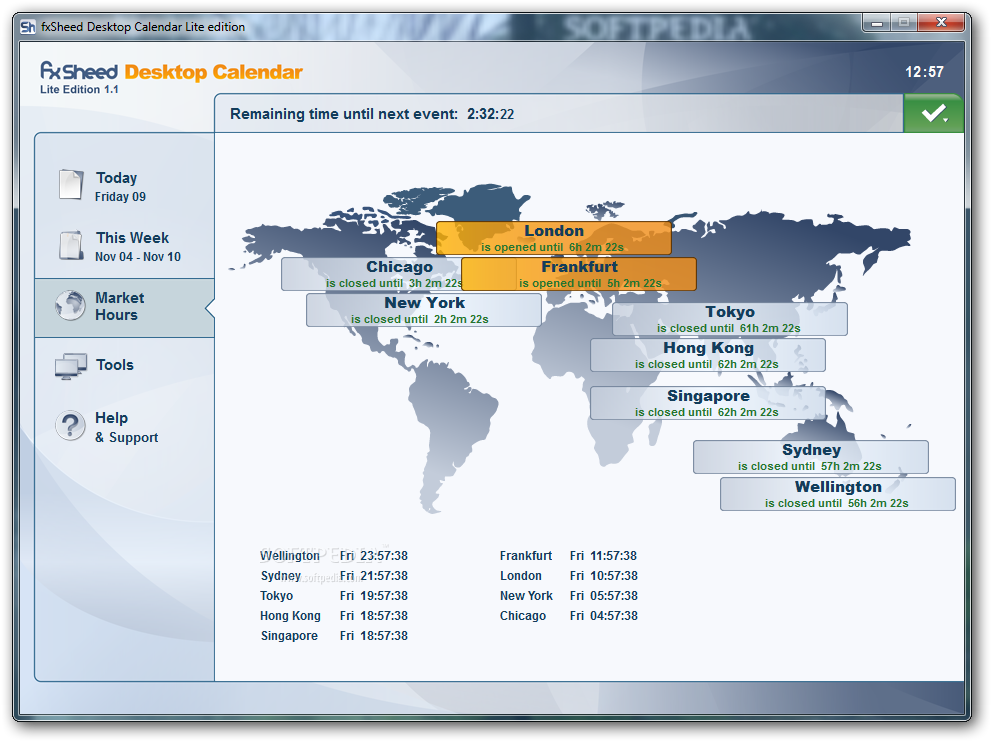Click the Tokyo time Fri 19:57:38

point(373,596)
